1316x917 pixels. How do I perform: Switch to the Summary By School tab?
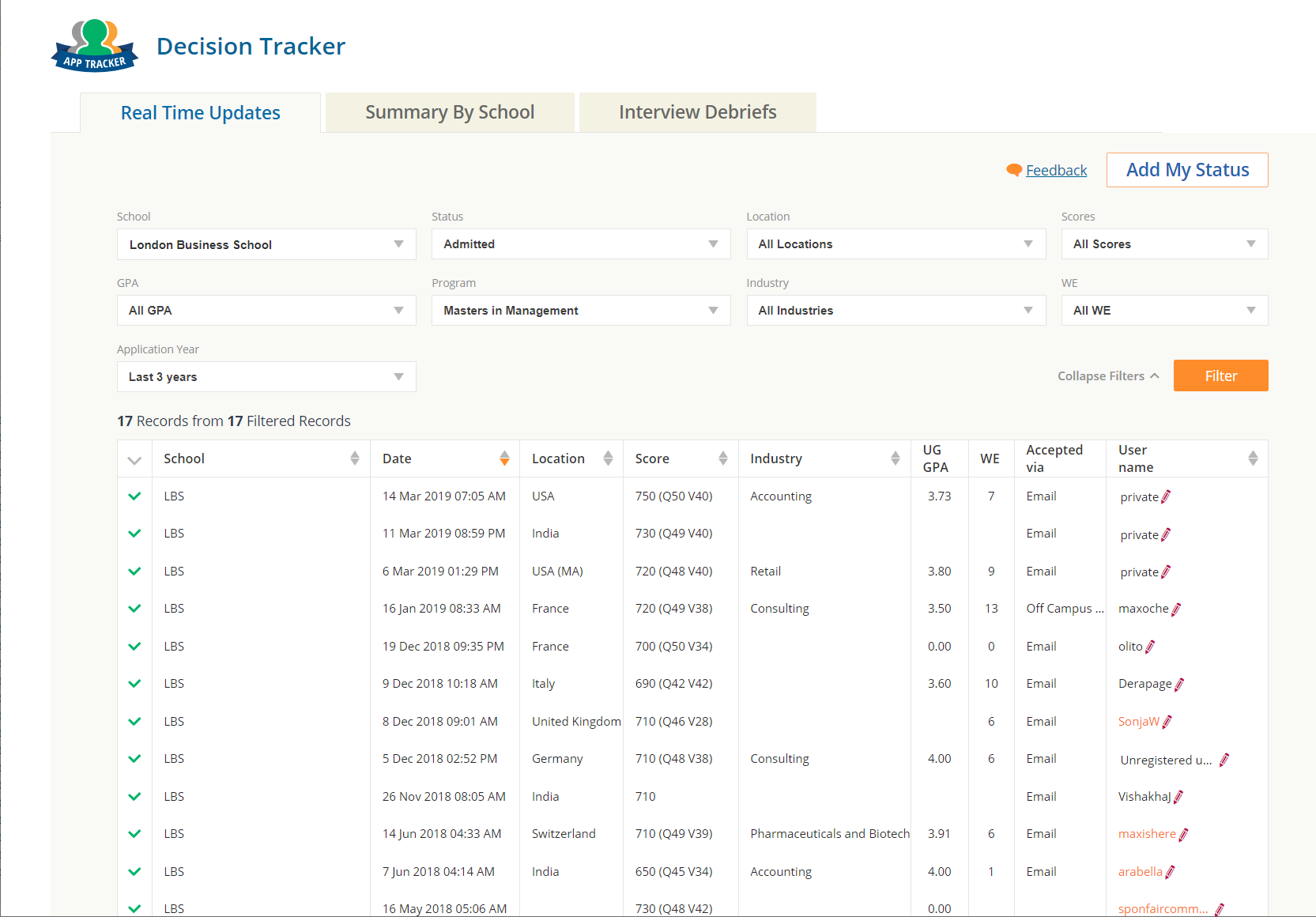click(x=450, y=112)
